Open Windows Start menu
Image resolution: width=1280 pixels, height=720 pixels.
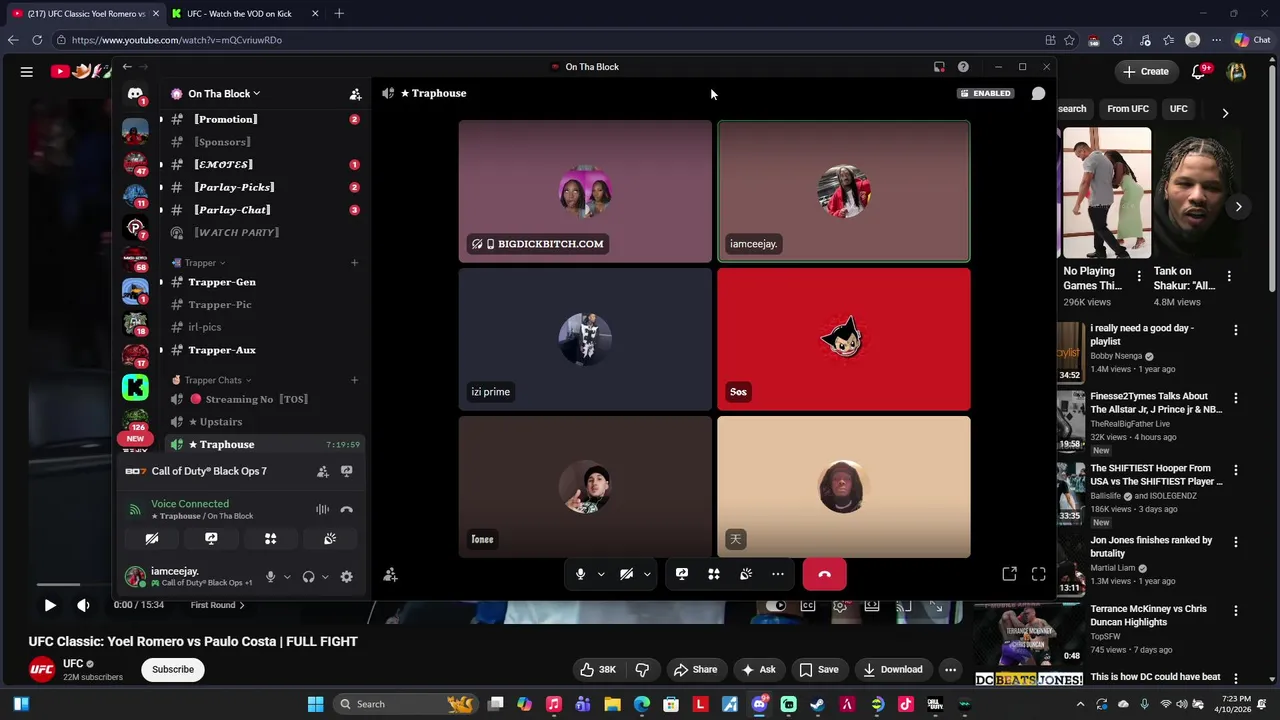316,704
